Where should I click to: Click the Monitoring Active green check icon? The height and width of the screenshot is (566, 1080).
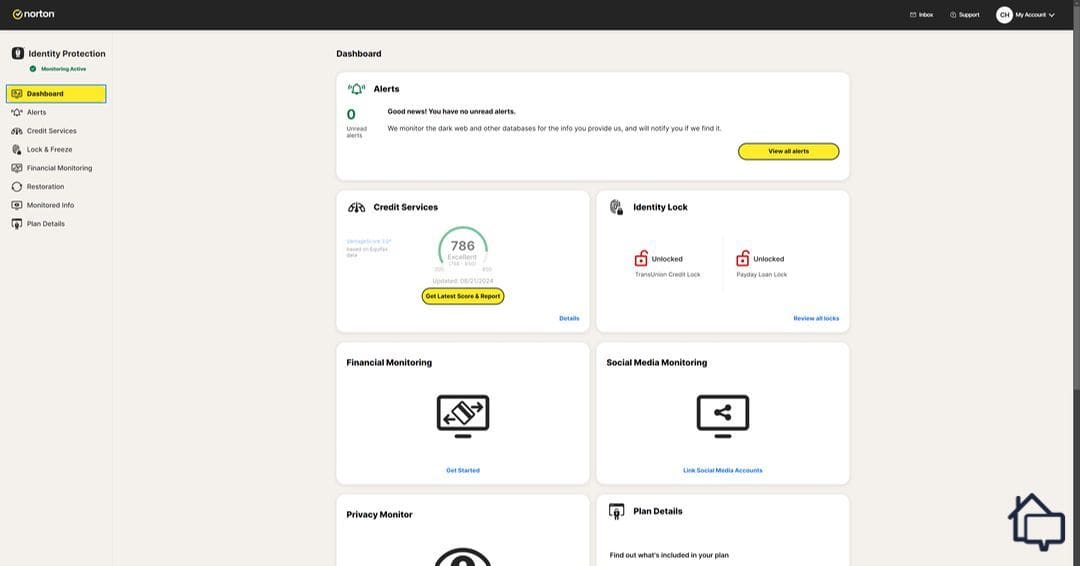coord(32,69)
